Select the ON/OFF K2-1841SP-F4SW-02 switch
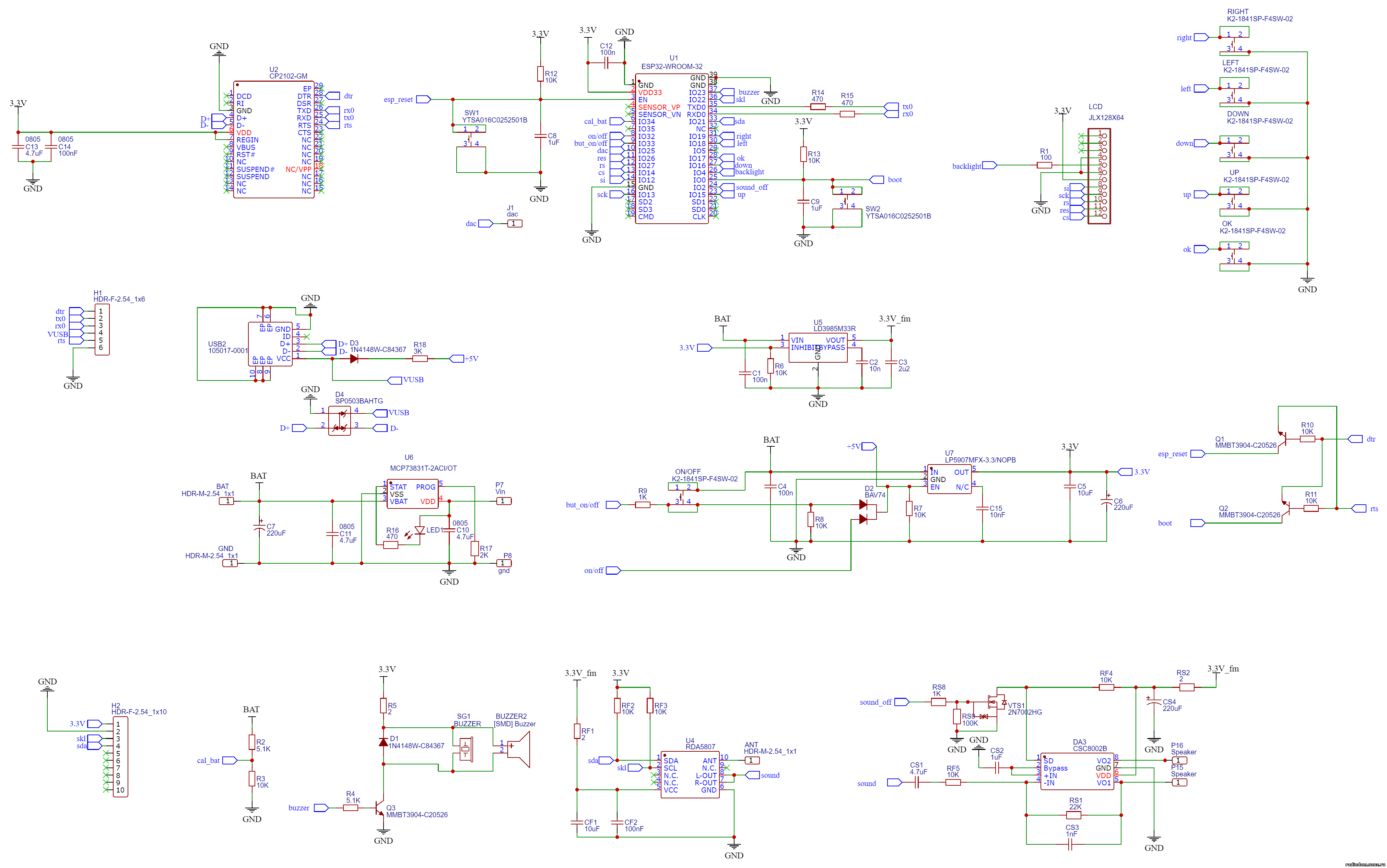The height and width of the screenshot is (868, 1387). point(683,497)
